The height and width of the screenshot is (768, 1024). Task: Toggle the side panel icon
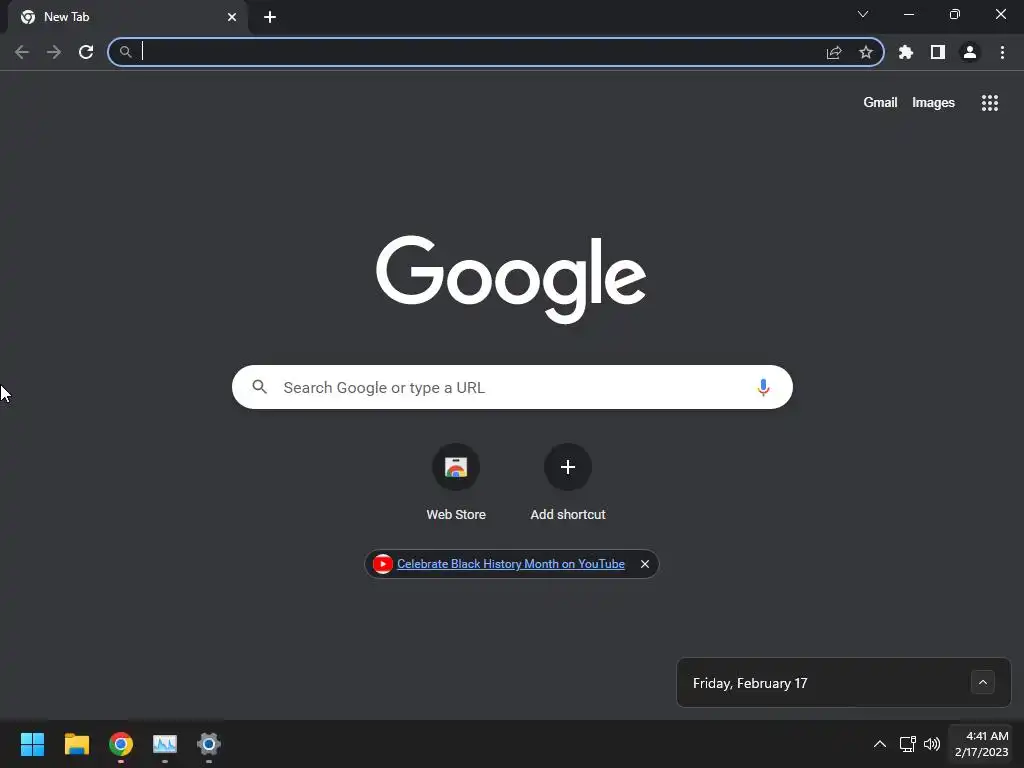[x=938, y=52]
